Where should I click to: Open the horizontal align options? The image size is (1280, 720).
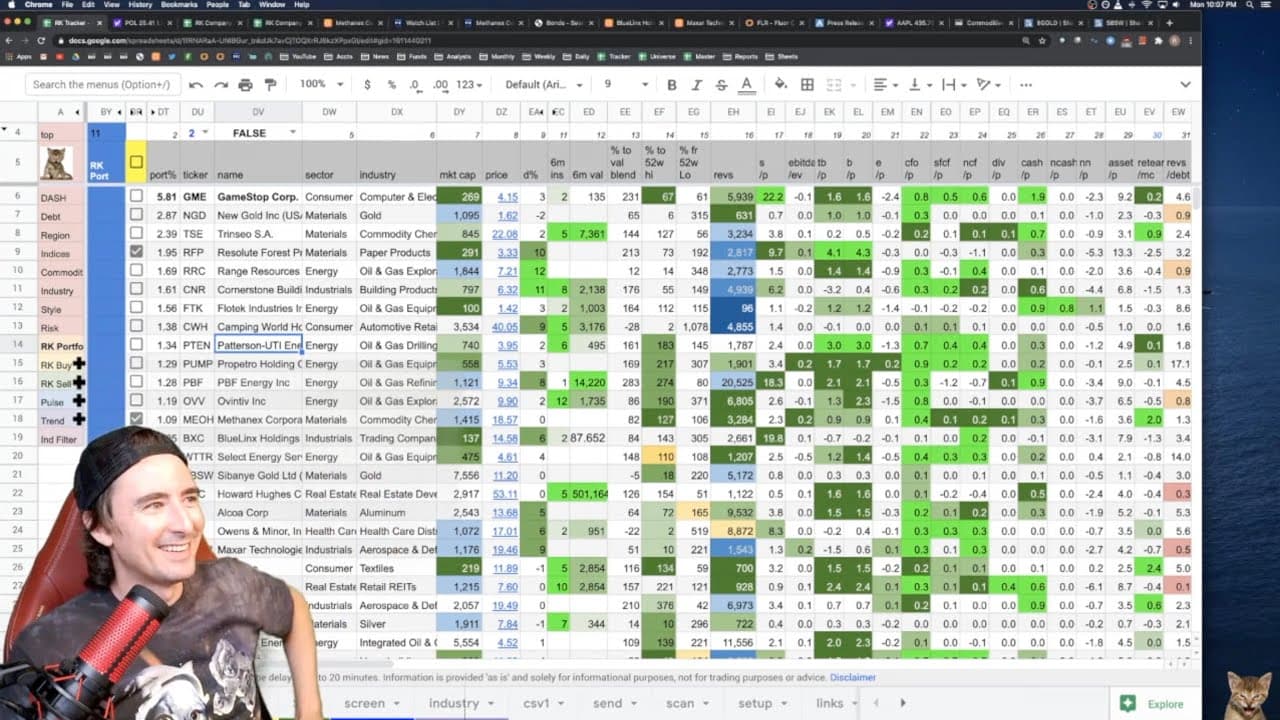point(886,85)
